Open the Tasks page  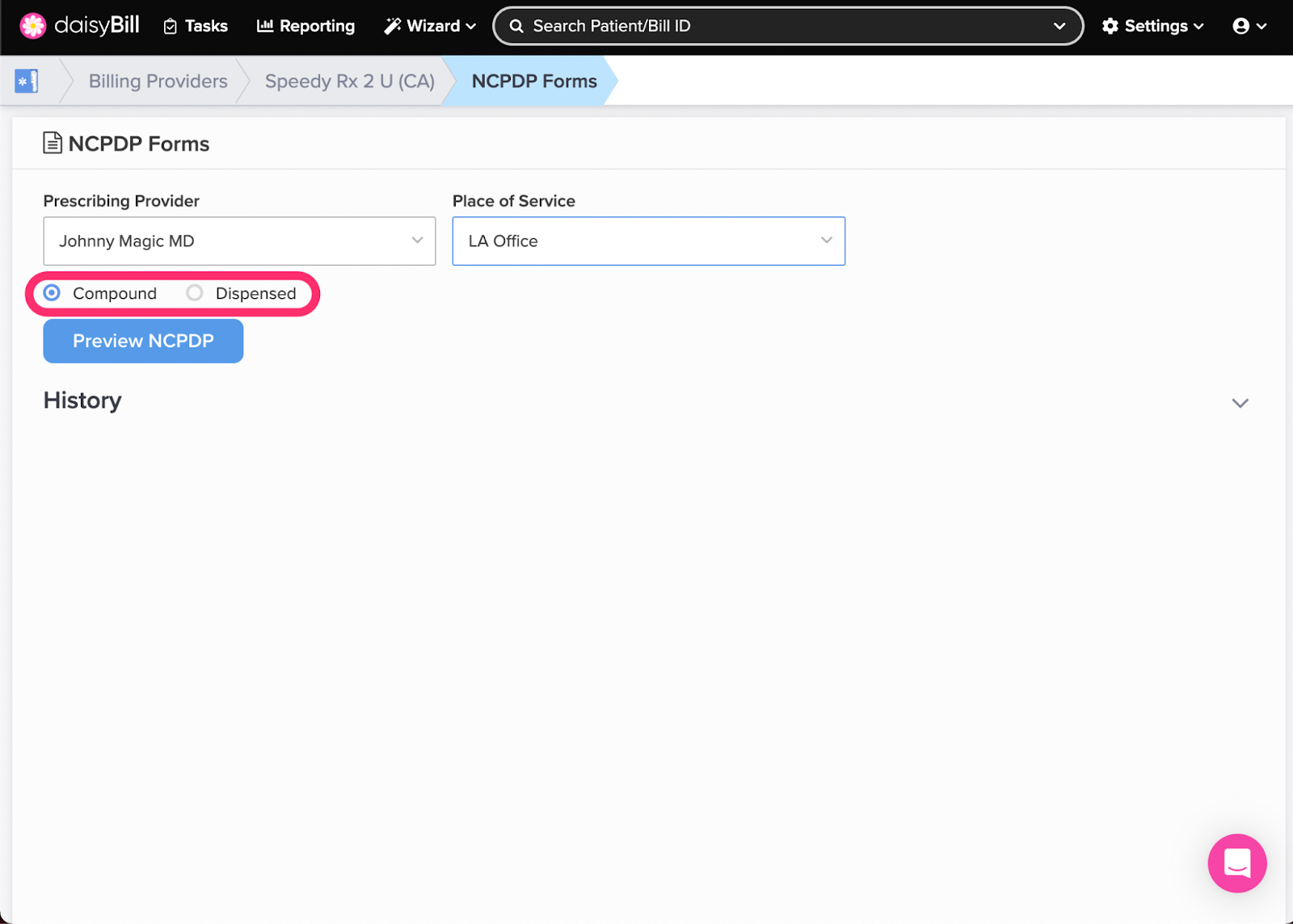coord(196,26)
